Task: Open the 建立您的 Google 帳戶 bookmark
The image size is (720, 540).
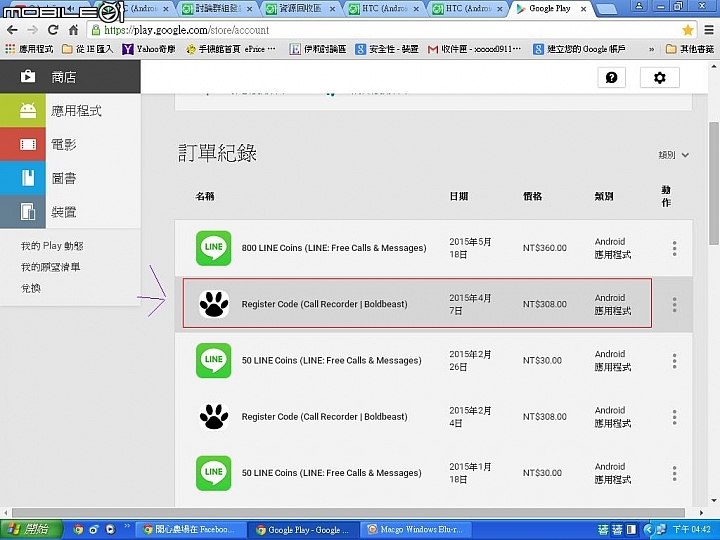Action: pos(579,49)
